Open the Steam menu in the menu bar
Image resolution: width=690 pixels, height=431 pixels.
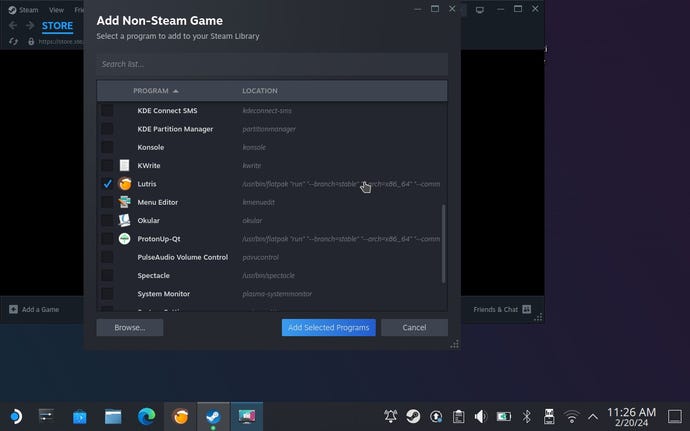(x=29, y=10)
